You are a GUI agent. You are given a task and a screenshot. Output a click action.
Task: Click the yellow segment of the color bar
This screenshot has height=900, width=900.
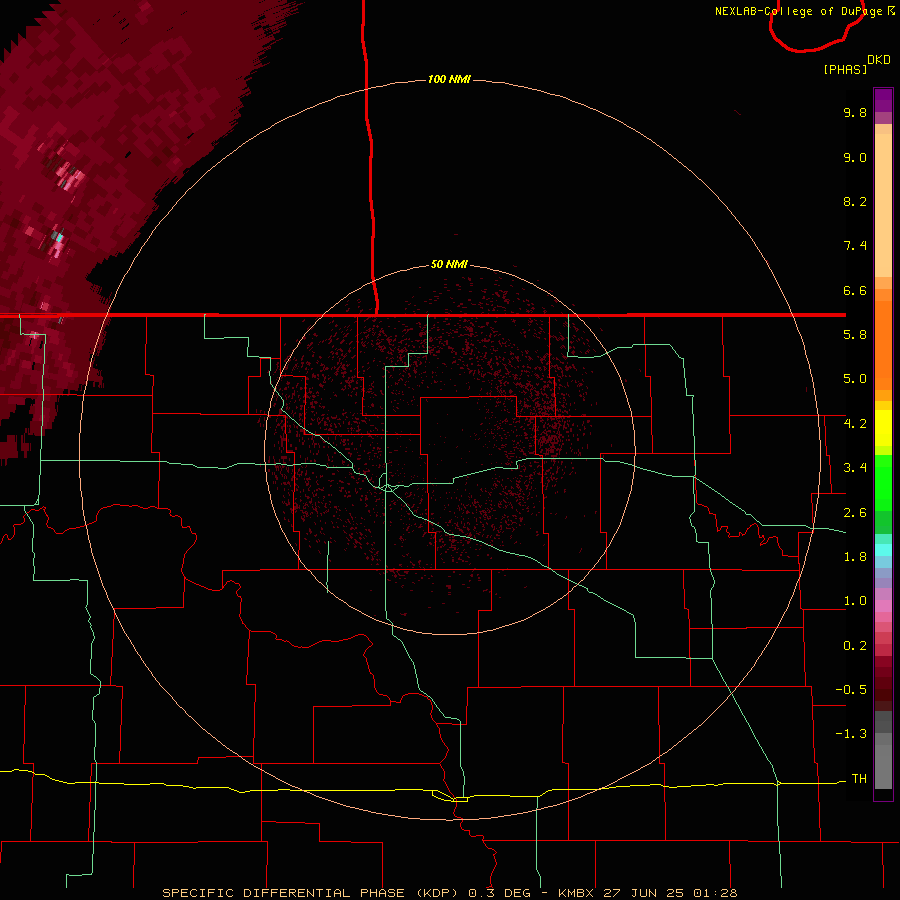(883, 428)
